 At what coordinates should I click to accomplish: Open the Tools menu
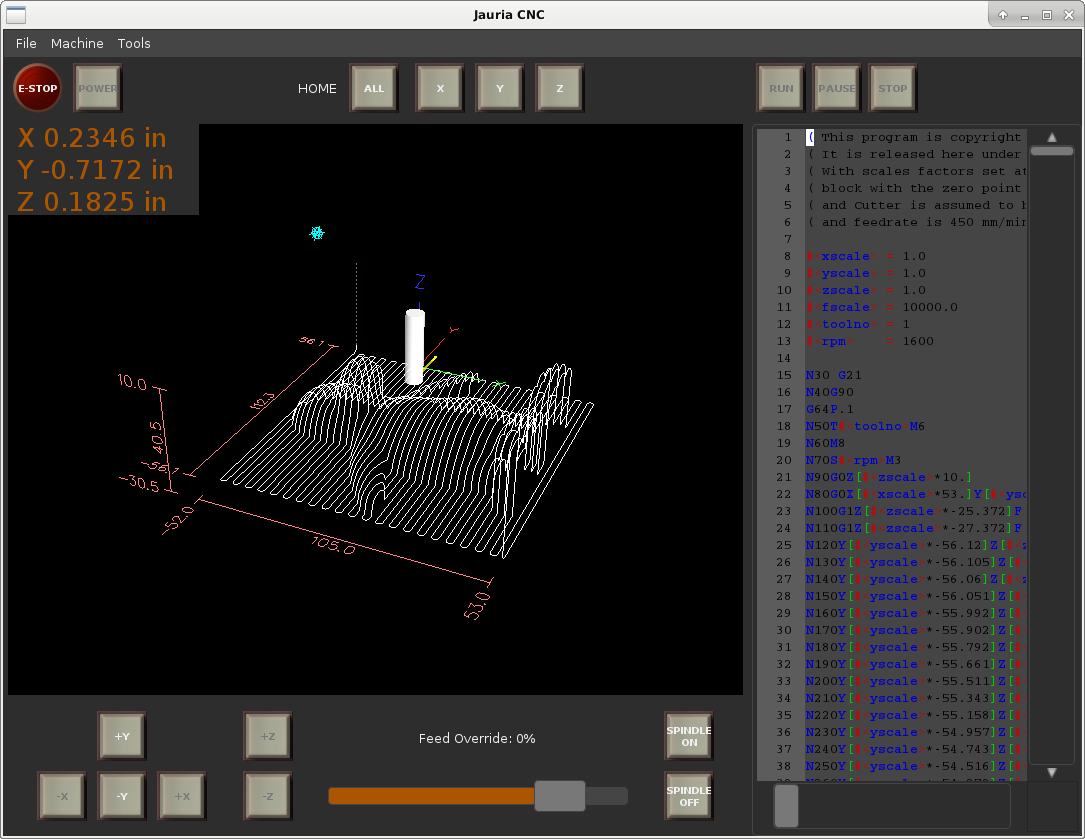(x=134, y=43)
